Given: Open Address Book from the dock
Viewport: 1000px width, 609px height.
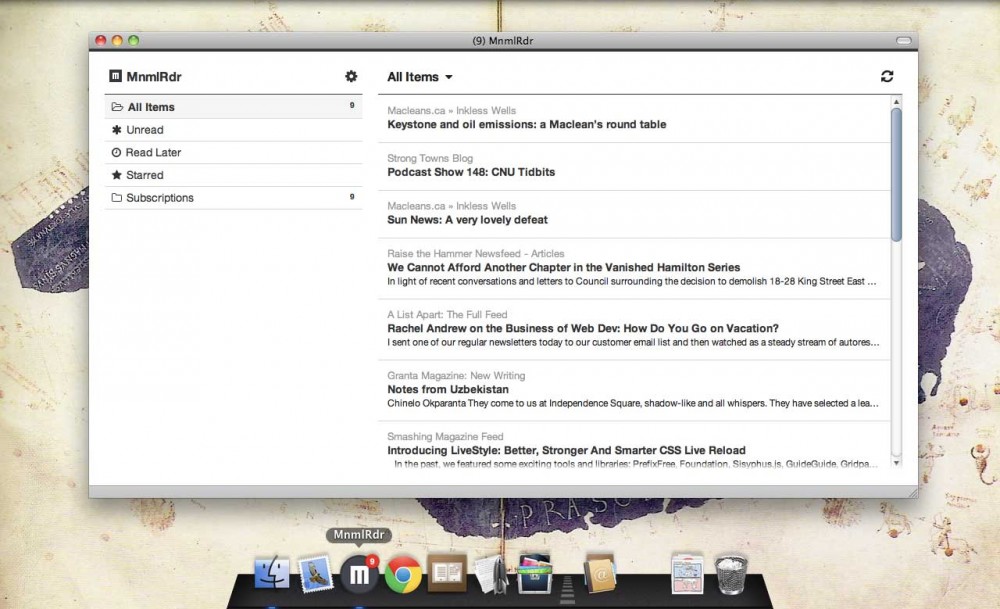Looking at the screenshot, I should (600, 573).
